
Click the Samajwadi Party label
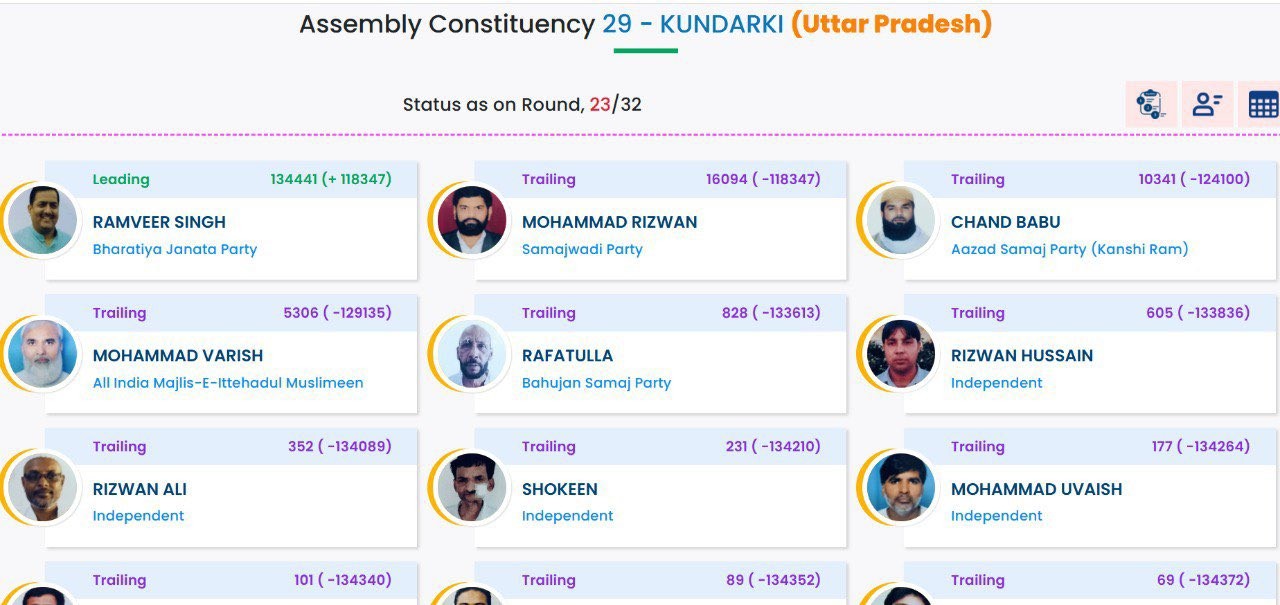(x=582, y=249)
